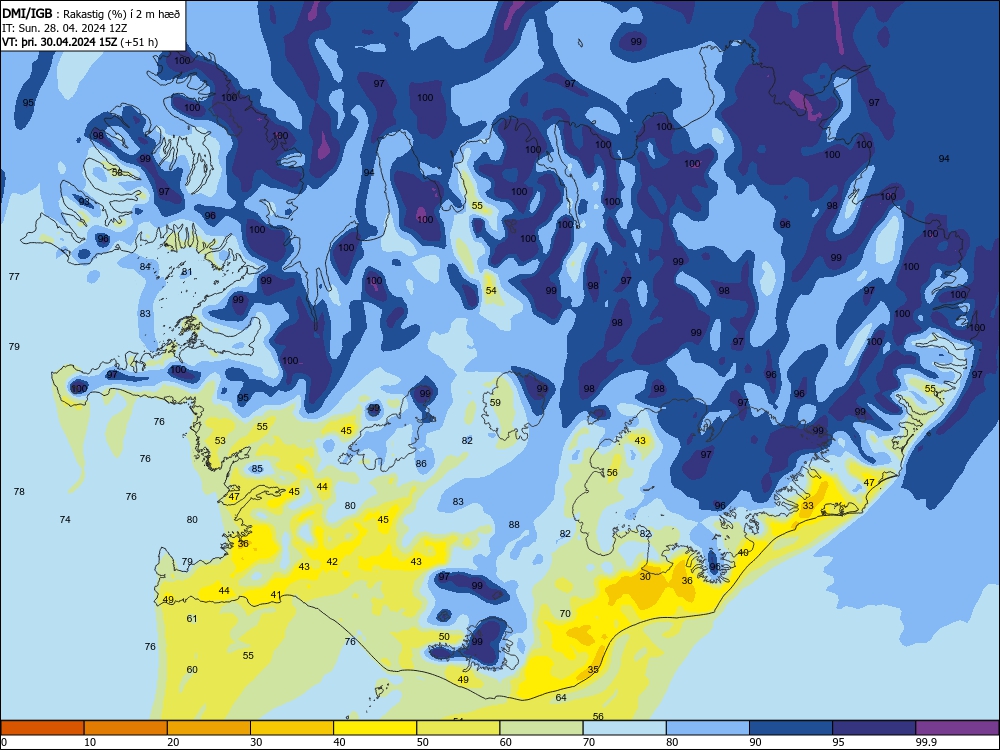Image resolution: width=1000 pixels, height=750 pixels.
Task: Click the humidity value 93 on the map
Action: 84,202
